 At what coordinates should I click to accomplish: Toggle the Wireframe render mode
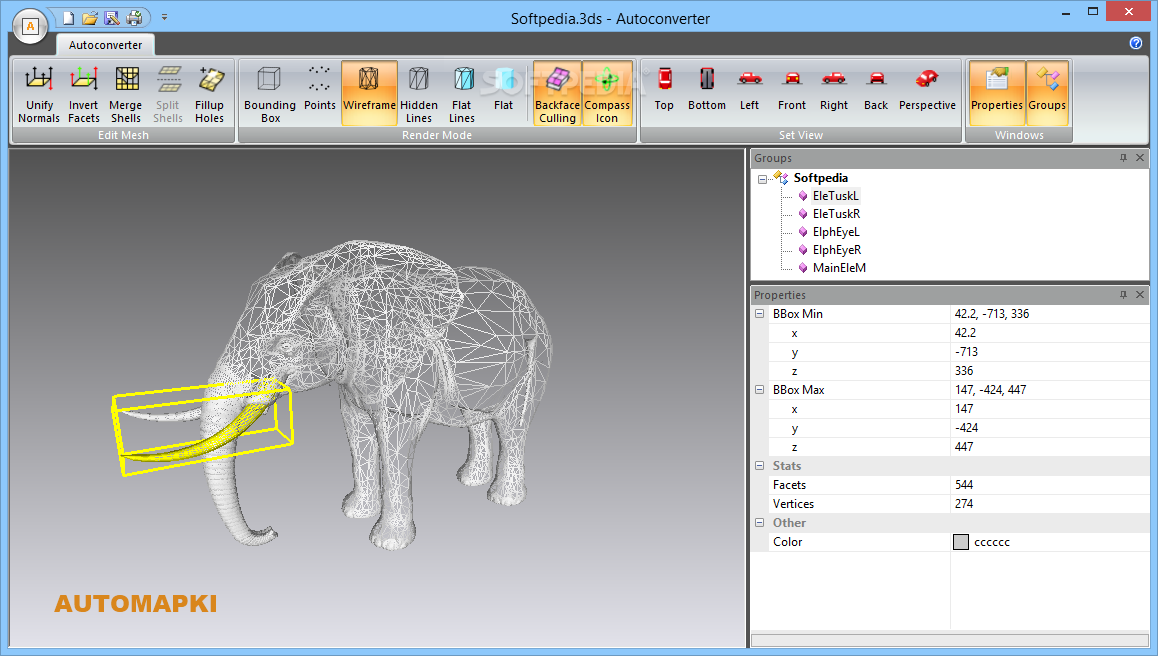(x=369, y=94)
